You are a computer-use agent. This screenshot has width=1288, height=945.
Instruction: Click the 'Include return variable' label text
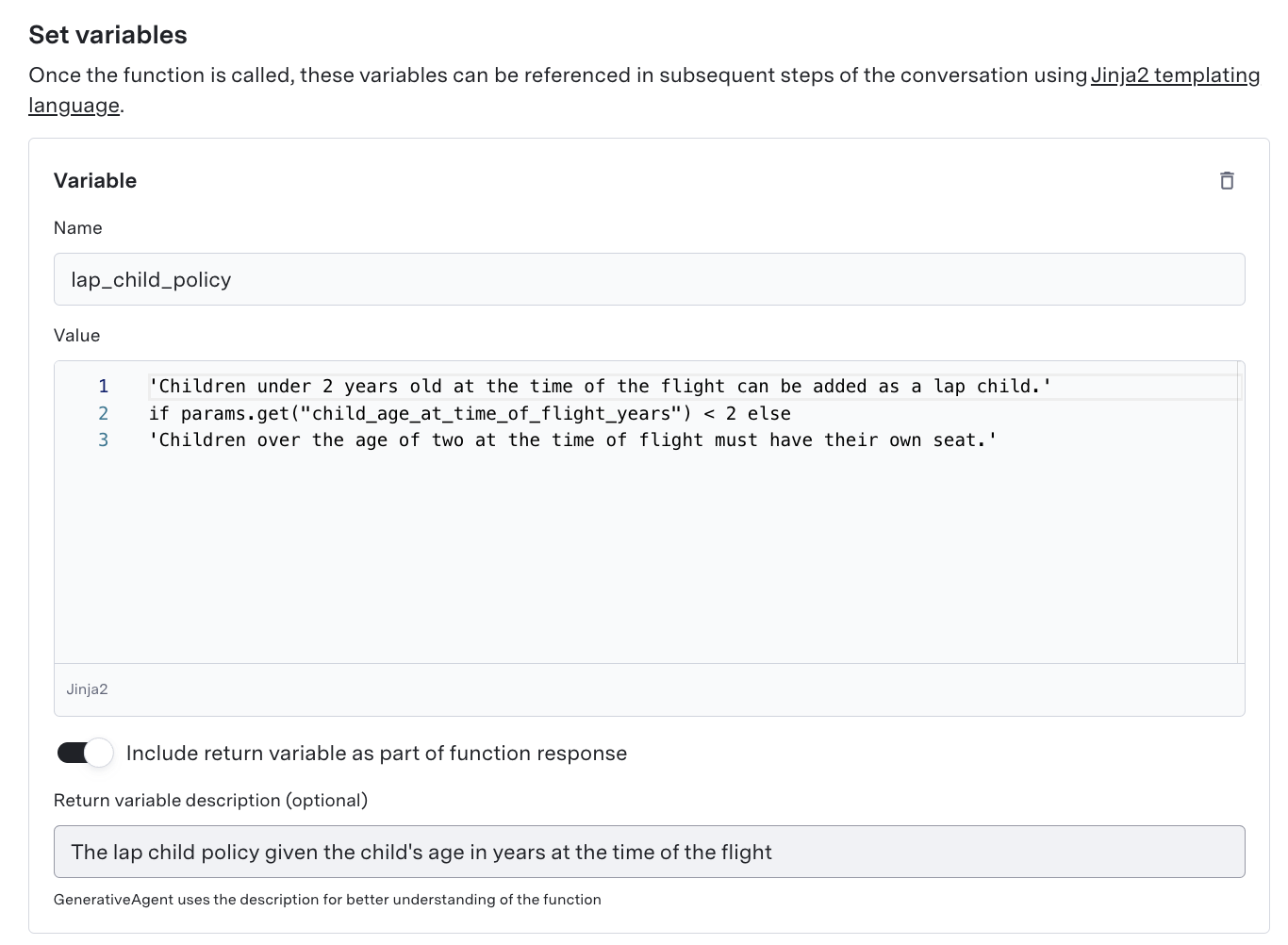[x=376, y=753]
